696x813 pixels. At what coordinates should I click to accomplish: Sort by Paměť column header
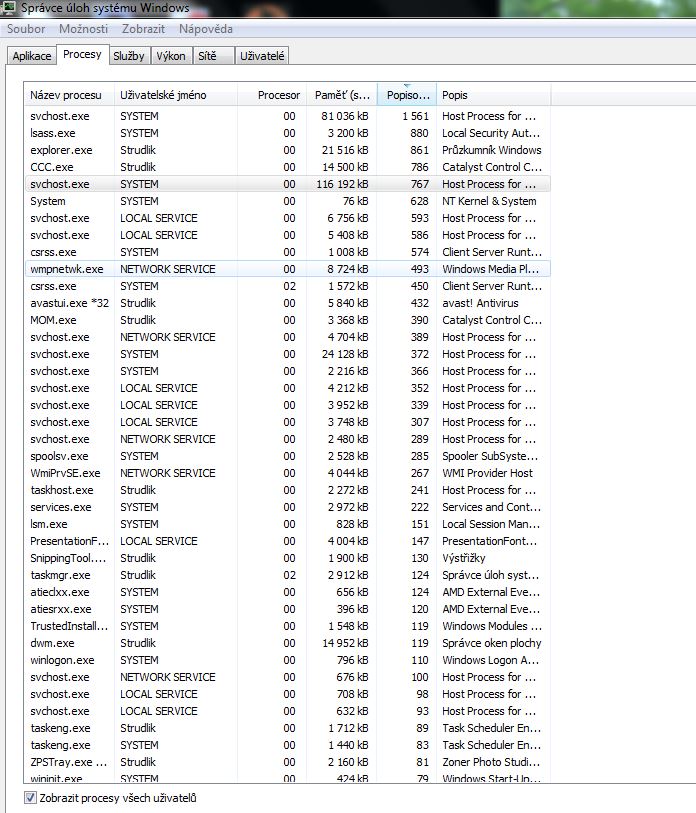coord(342,95)
